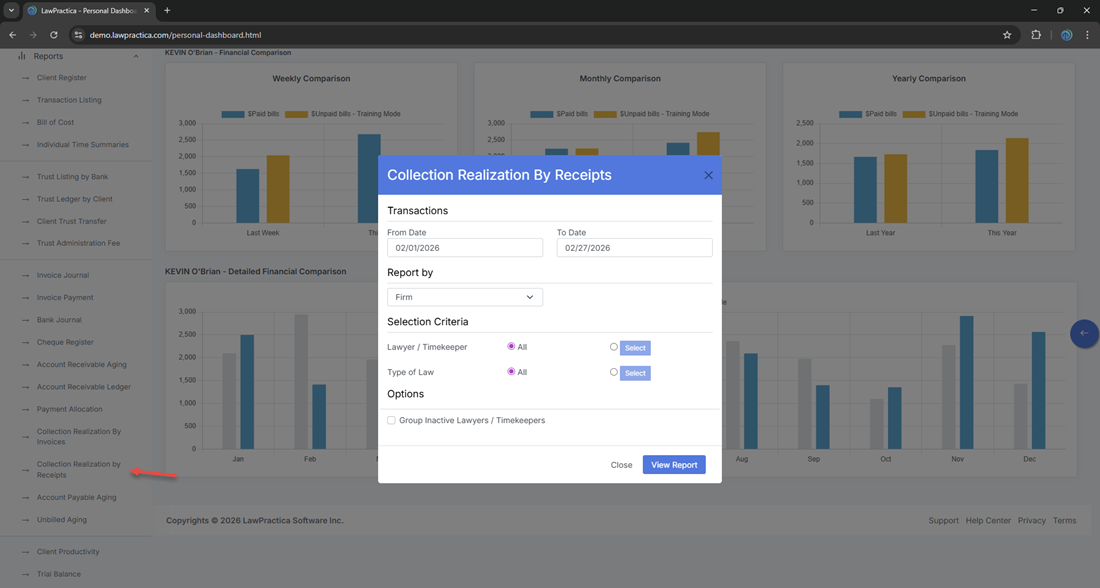Screen dimensions: 1100x588
Task: Open the tab search dropdown arrow
Action: pyautogui.click(x=11, y=10)
